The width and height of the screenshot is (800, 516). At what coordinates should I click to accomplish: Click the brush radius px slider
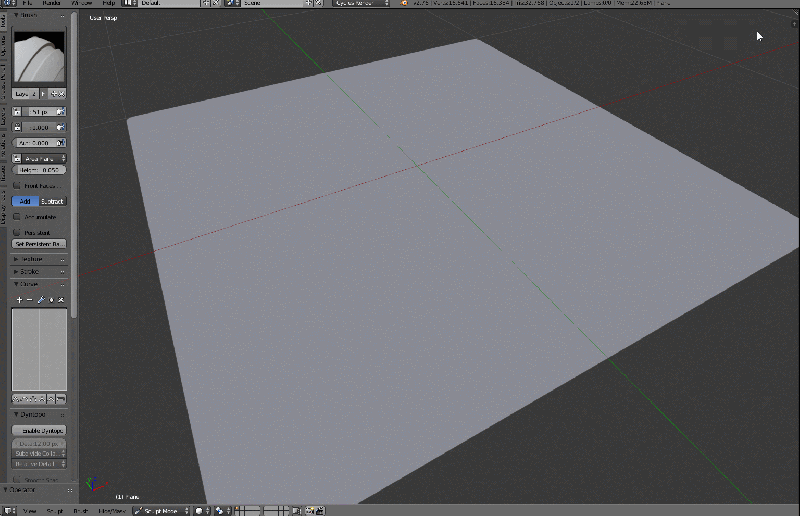click(x=39, y=112)
